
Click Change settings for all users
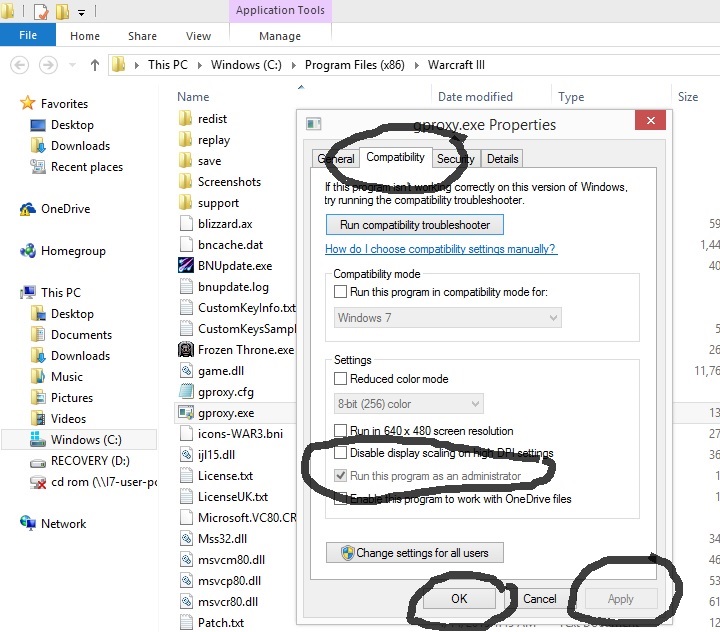pyautogui.click(x=415, y=553)
